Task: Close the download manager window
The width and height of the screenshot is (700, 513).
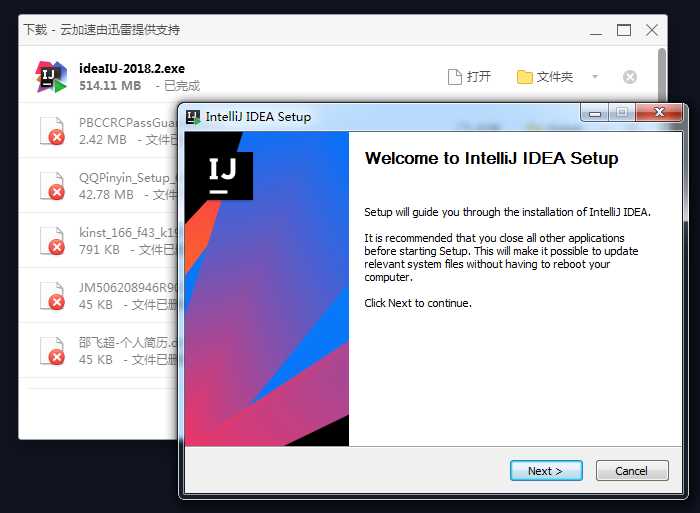Action: pos(652,30)
